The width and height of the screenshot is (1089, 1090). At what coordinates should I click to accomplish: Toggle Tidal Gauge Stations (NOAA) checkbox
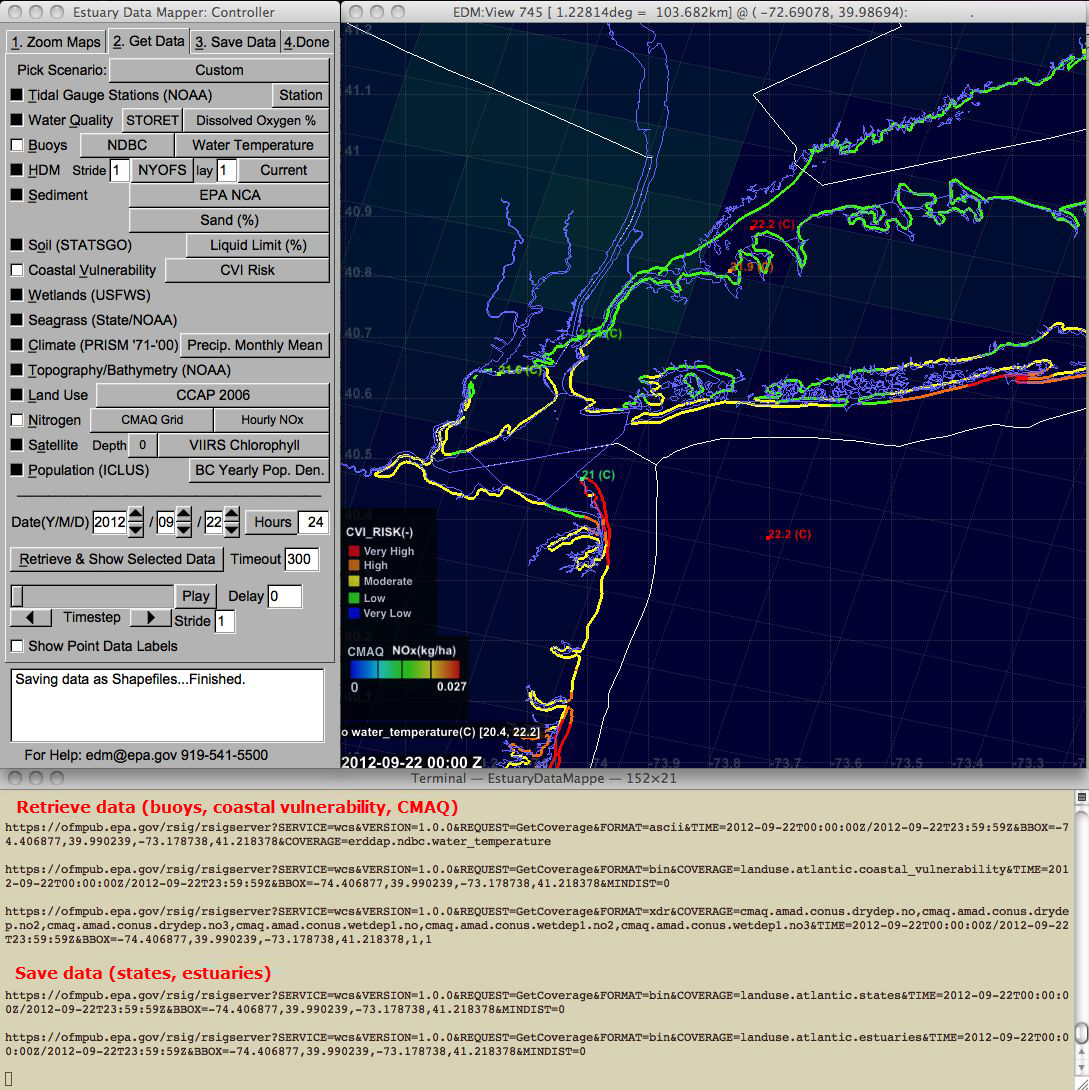click(x=17, y=95)
